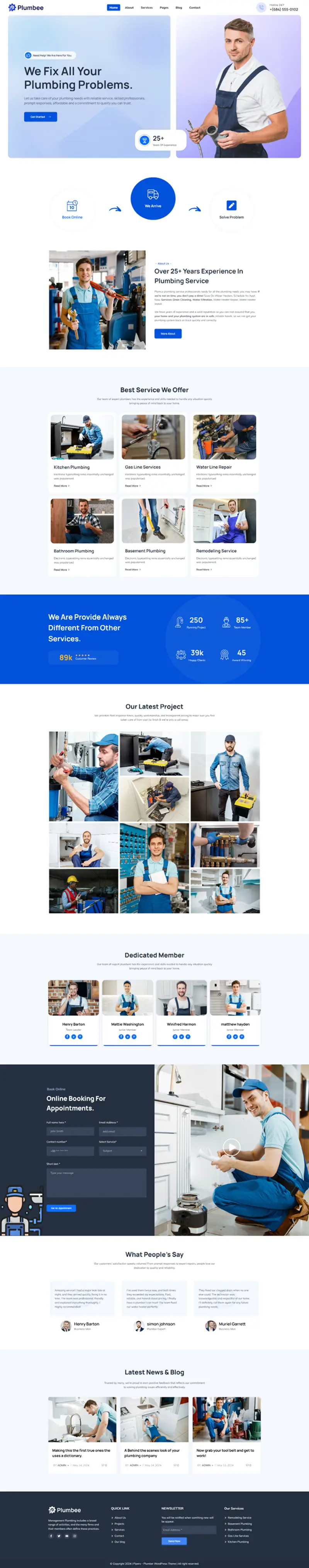Open the Twitter icon in the footer
The image size is (309, 1568).
pos(59,1536)
